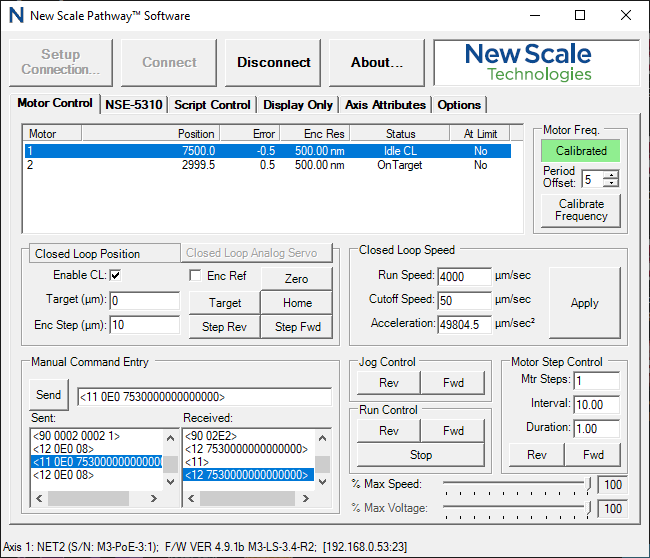Open the About dialog

point(377,62)
